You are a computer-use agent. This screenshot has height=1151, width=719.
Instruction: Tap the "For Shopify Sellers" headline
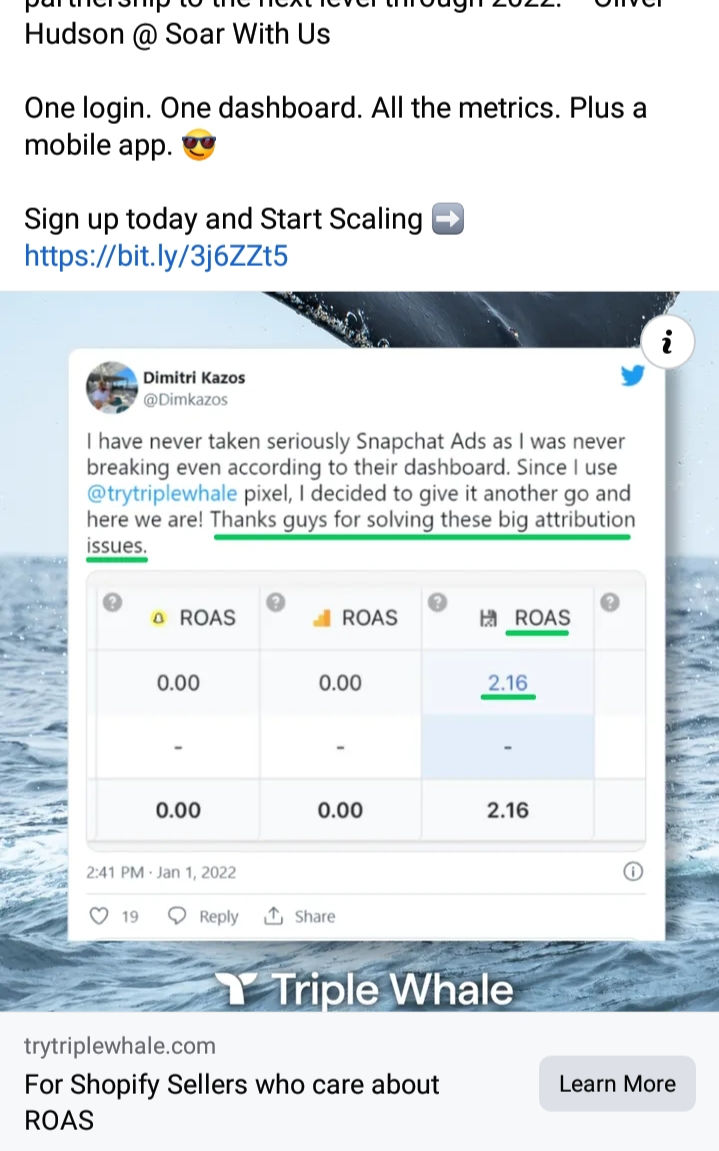(x=231, y=1084)
